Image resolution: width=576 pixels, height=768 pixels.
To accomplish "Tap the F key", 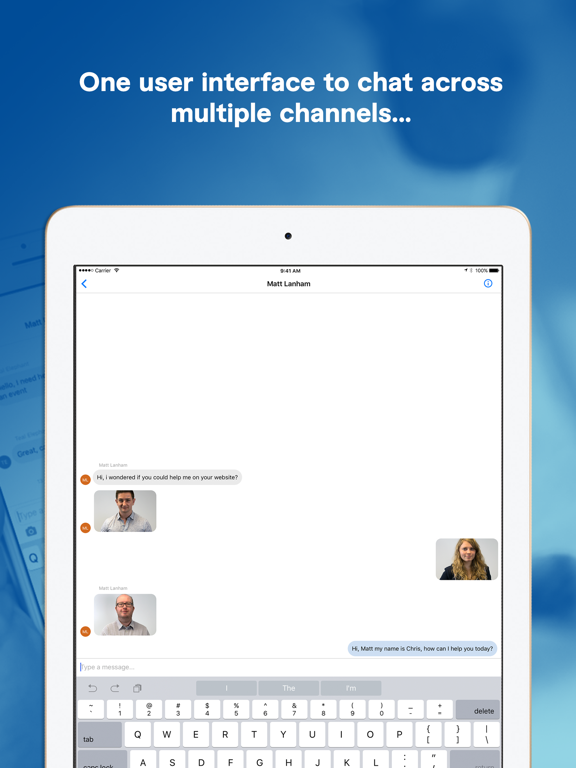I will coord(230,760).
